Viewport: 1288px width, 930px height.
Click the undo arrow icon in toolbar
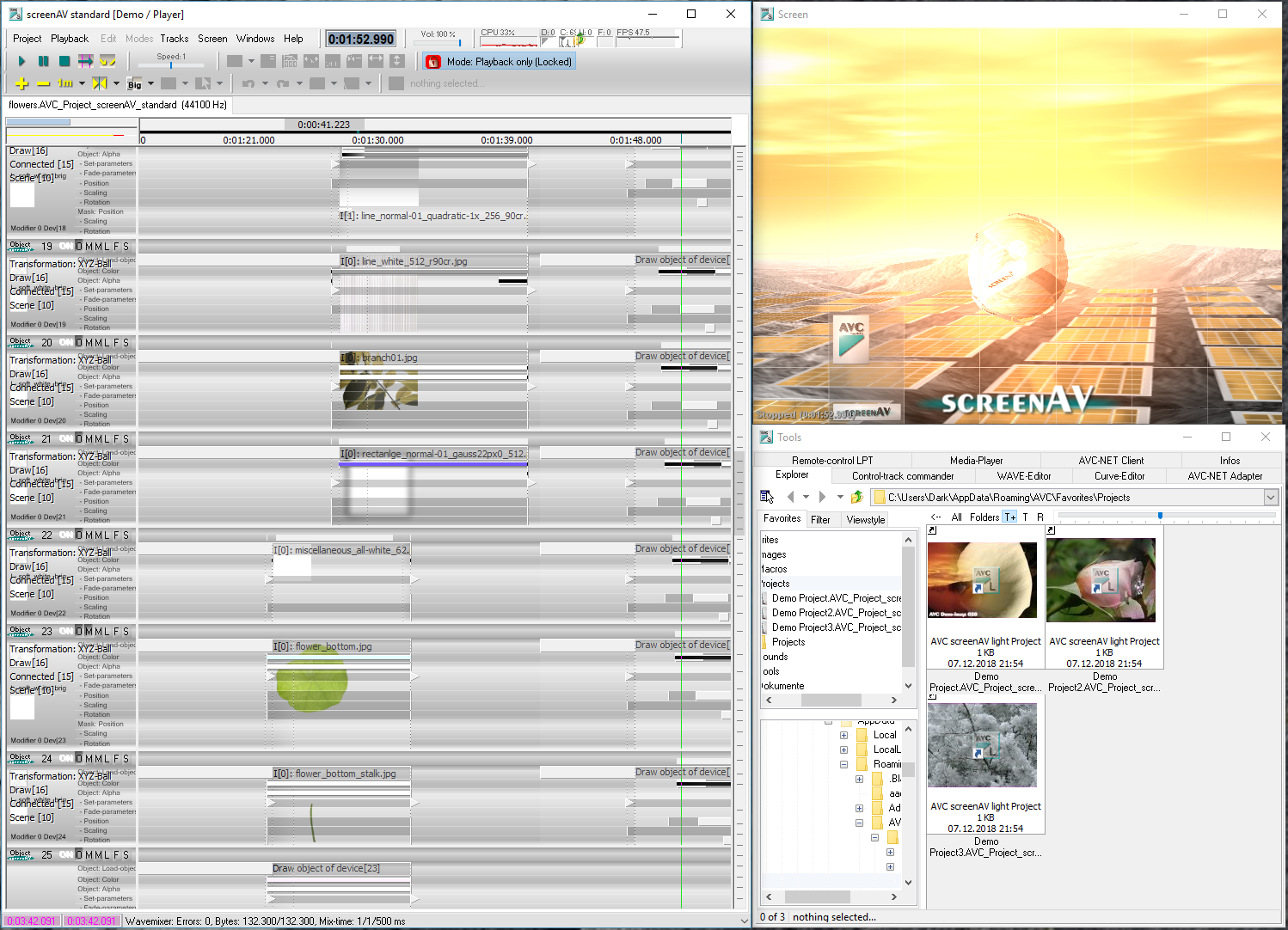[x=248, y=83]
